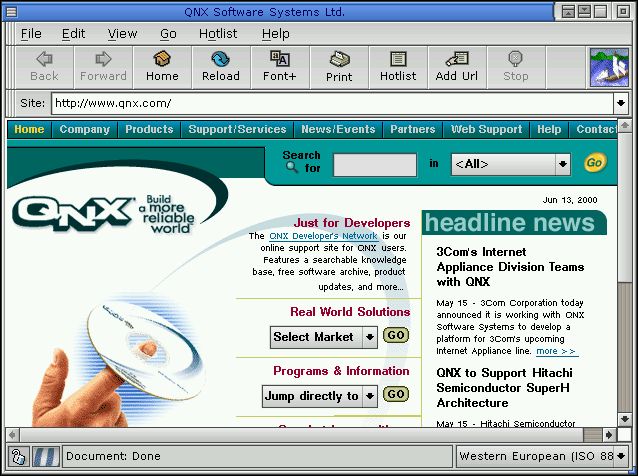
Task: Reload the page with the Reload button
Action: (x=221, y=67)
